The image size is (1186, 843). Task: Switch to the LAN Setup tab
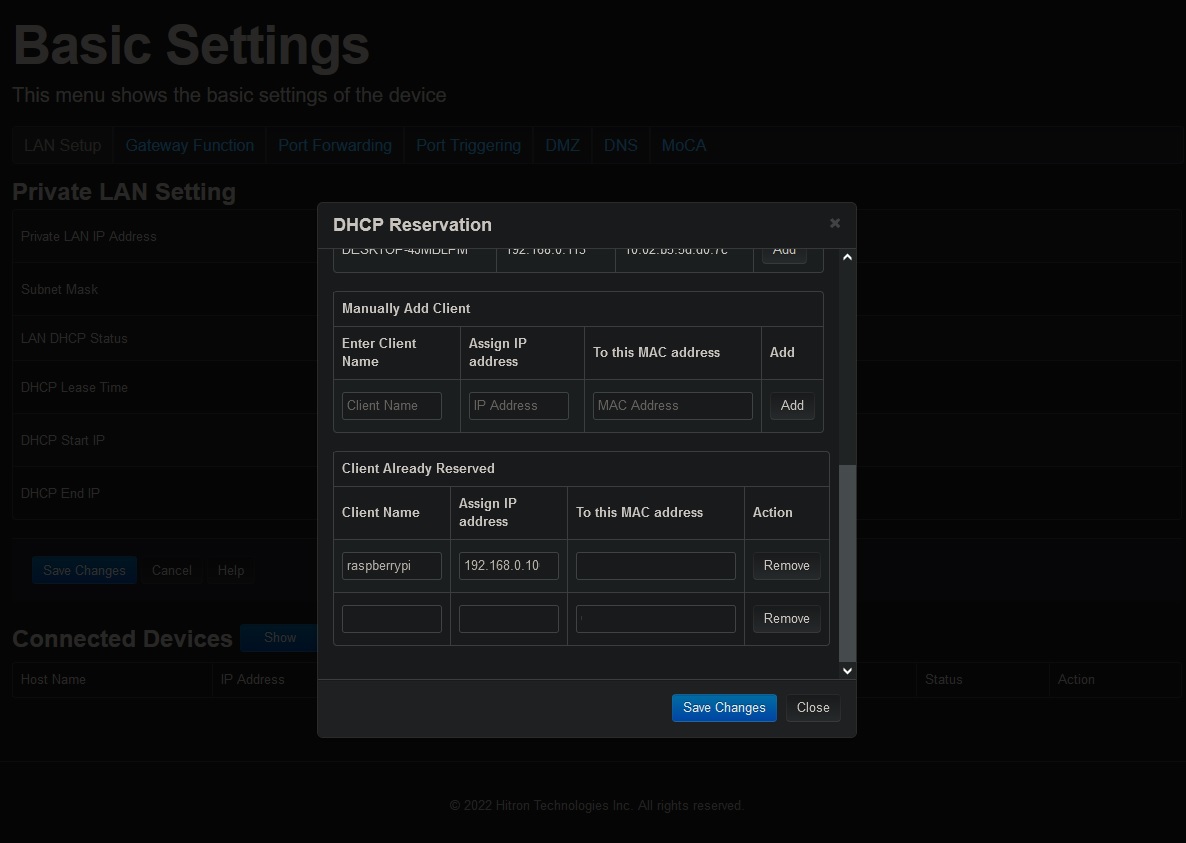(62, 145)
